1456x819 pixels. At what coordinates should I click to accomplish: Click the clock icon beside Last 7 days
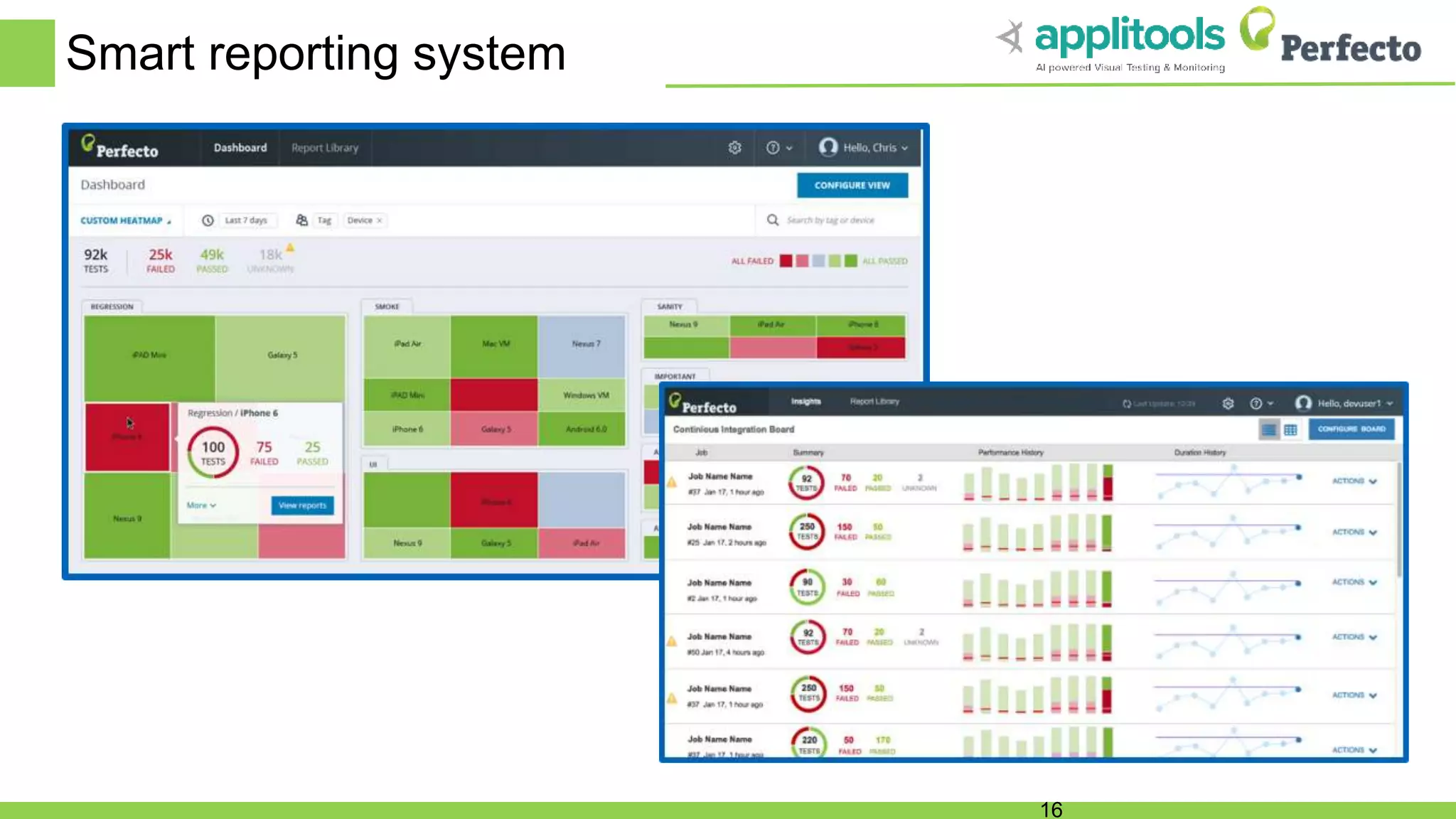tap(208, 220)
